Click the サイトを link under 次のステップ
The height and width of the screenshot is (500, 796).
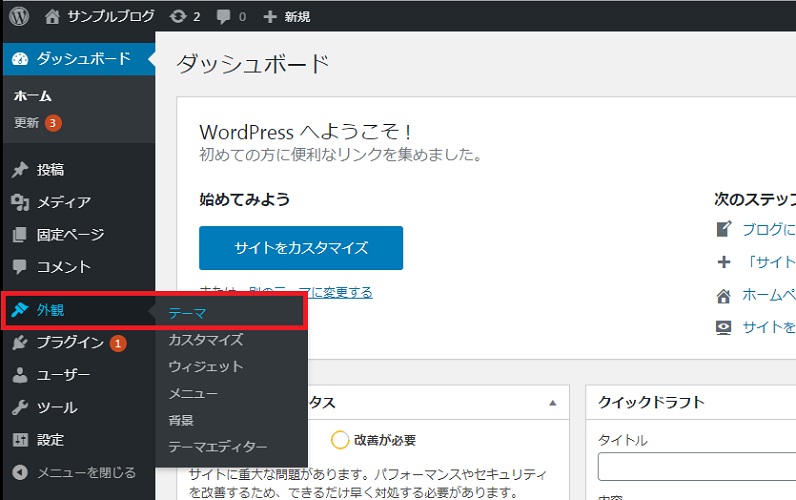(x=769, y=327)
